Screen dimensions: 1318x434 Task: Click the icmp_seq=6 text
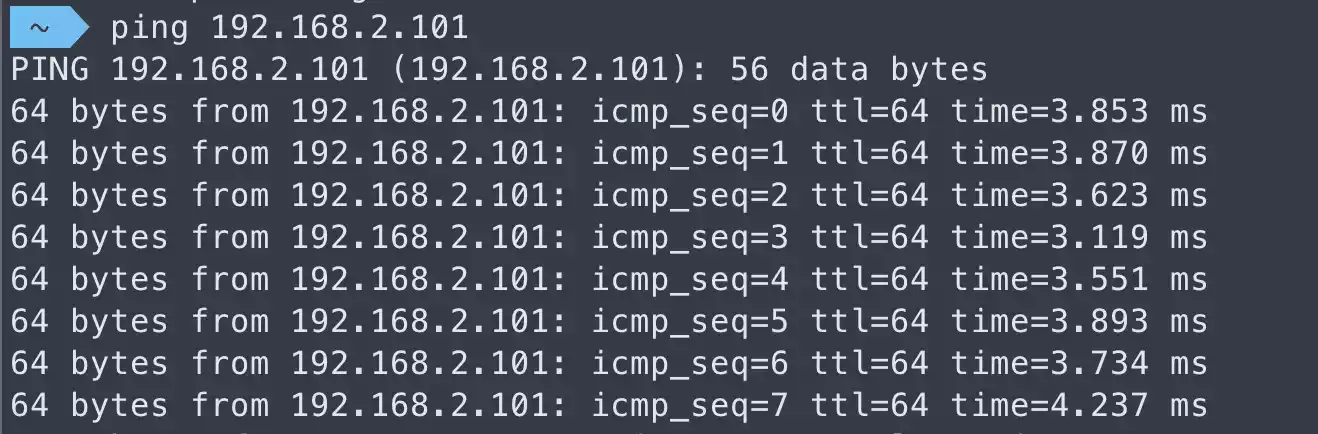tap(690, 364)
